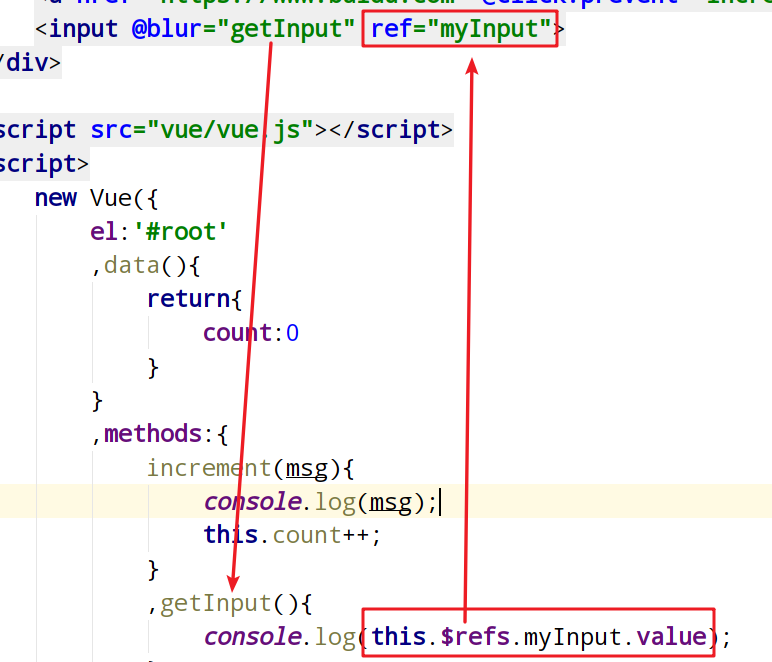
Task: Click the closing /div> tag
Action: [31, 63]
